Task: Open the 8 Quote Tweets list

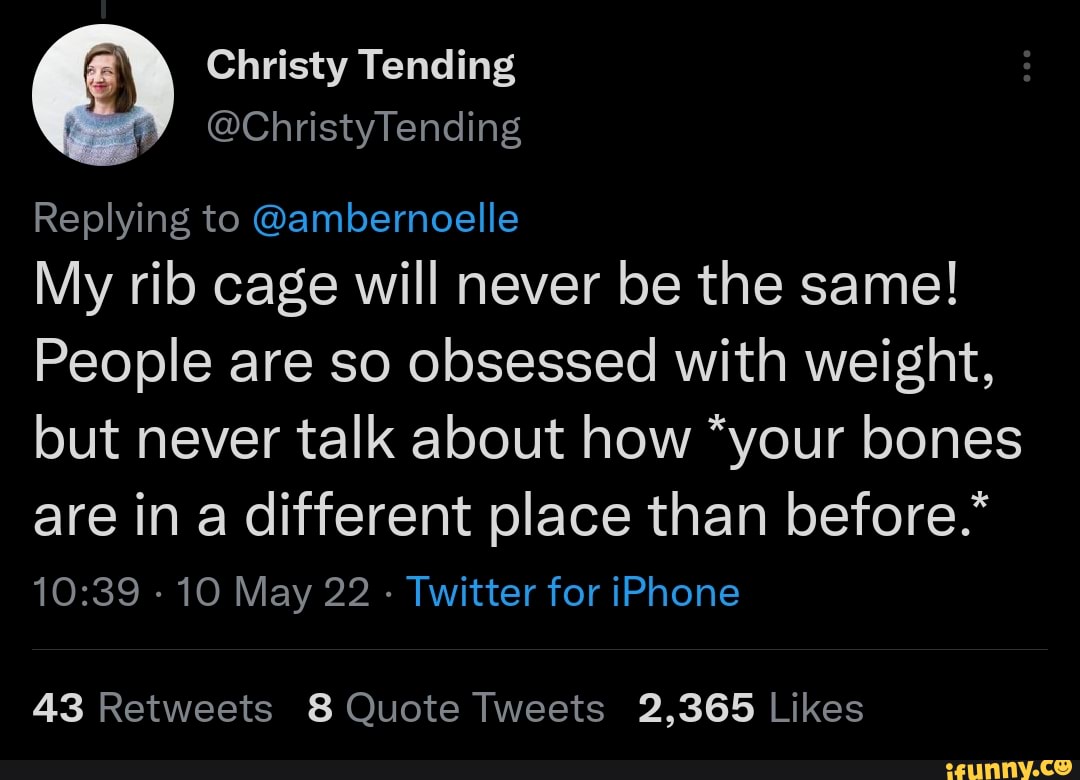Action: 456,708
